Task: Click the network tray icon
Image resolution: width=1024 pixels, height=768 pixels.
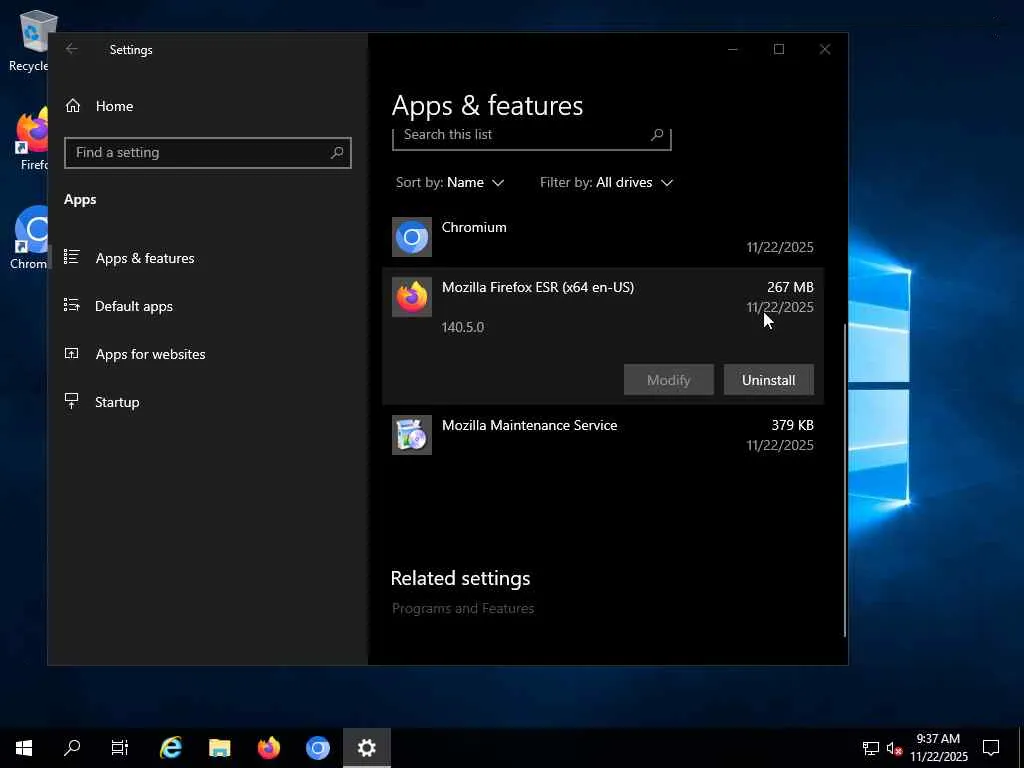Action: tap(871, 748)
